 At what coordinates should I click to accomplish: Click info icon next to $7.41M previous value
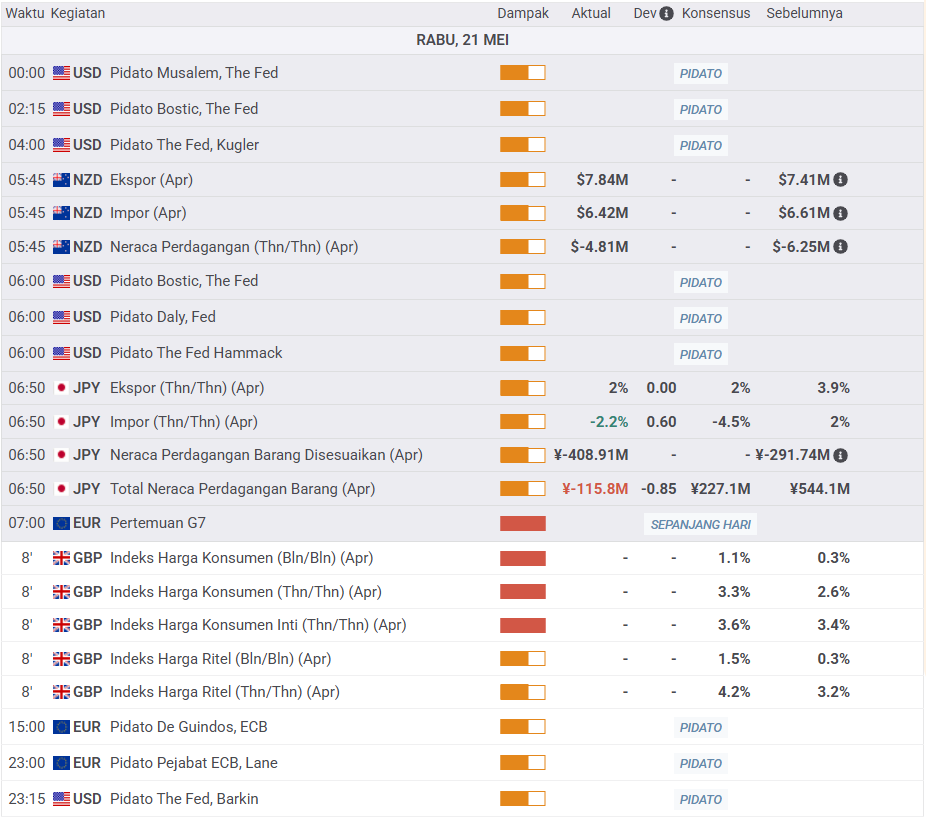click(x=841, y=180)
